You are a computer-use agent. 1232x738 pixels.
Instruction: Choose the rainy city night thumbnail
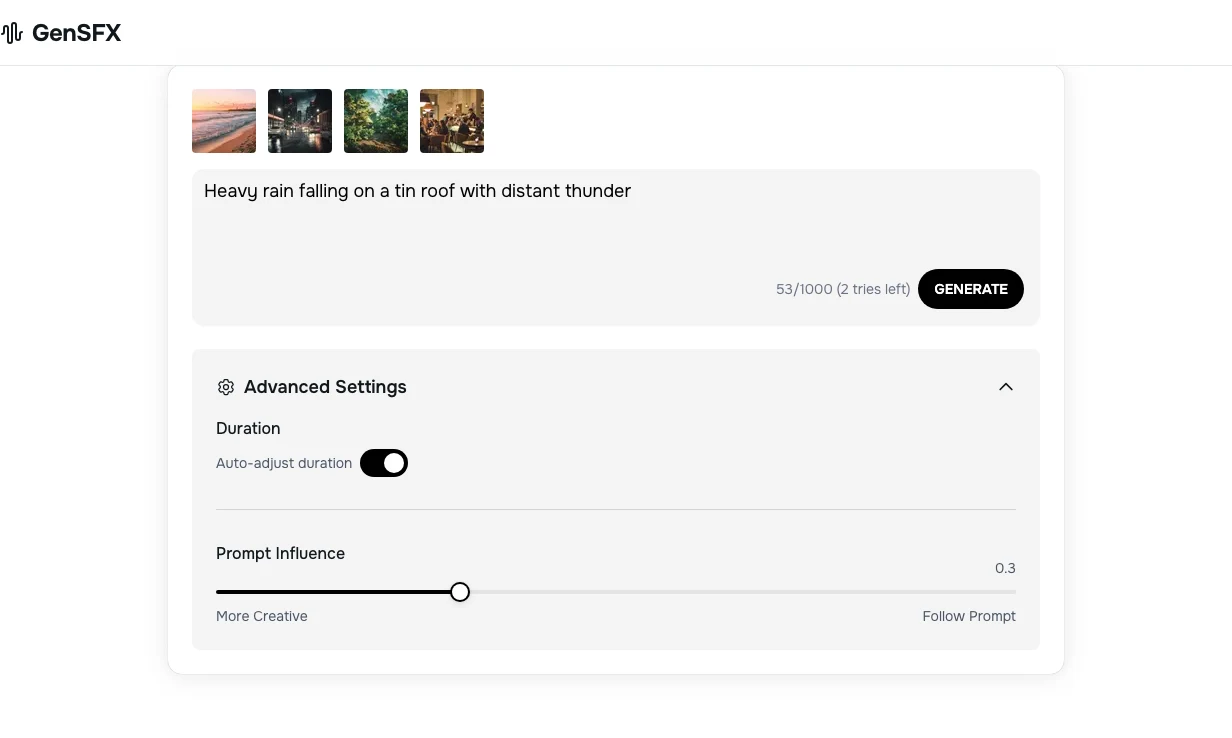click(x=300, y=121)
